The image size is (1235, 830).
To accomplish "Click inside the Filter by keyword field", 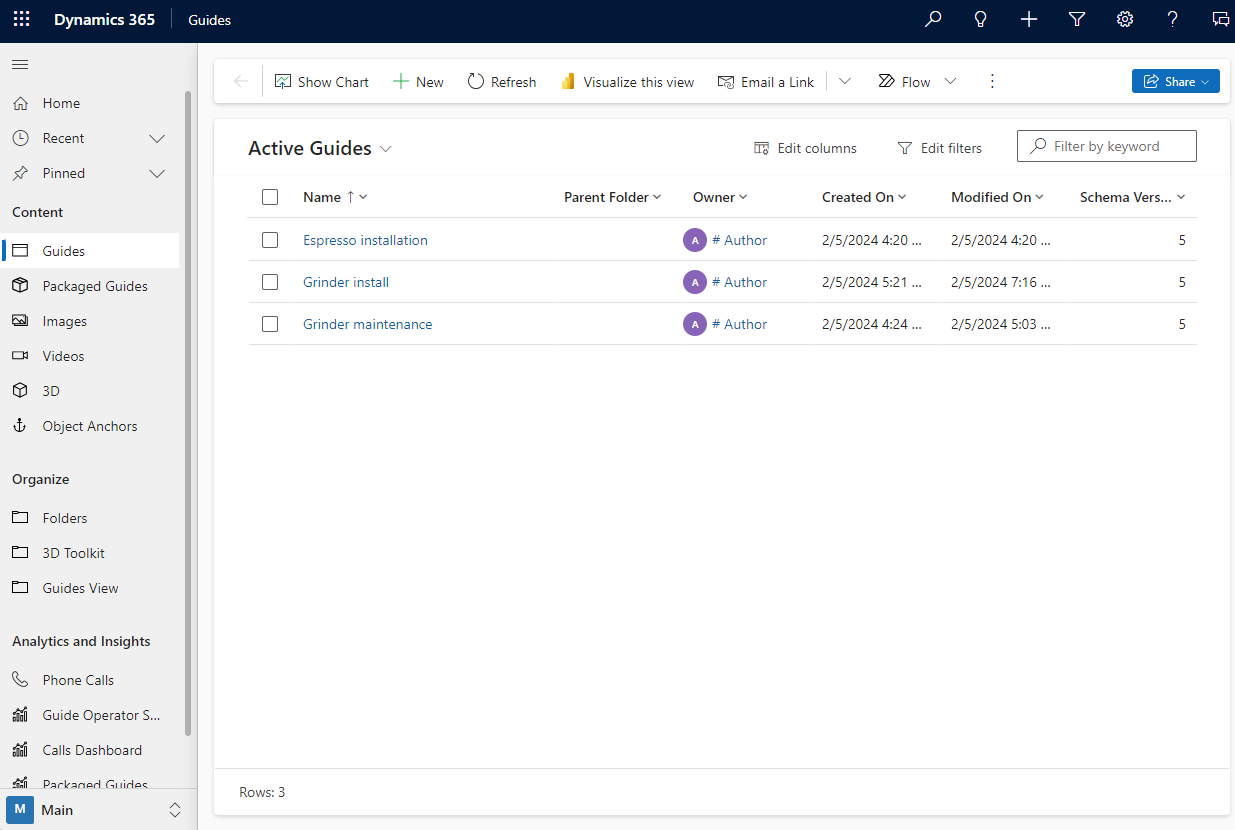I will pos(1106,146).
